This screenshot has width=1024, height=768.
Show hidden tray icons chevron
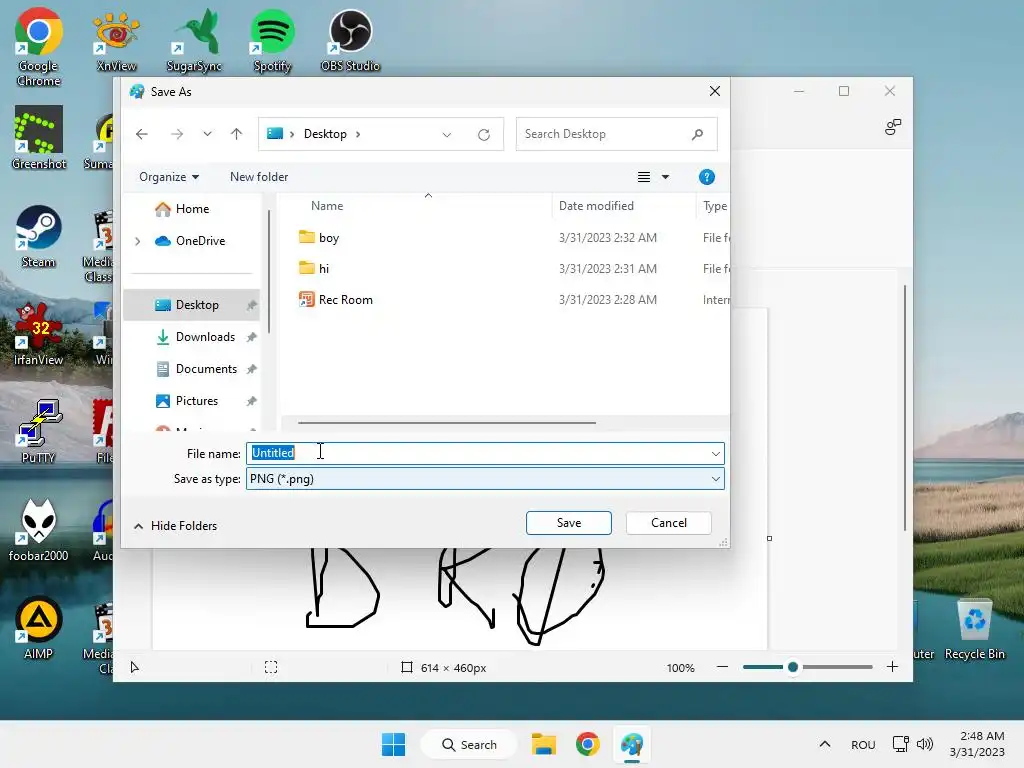pos(825,744)
